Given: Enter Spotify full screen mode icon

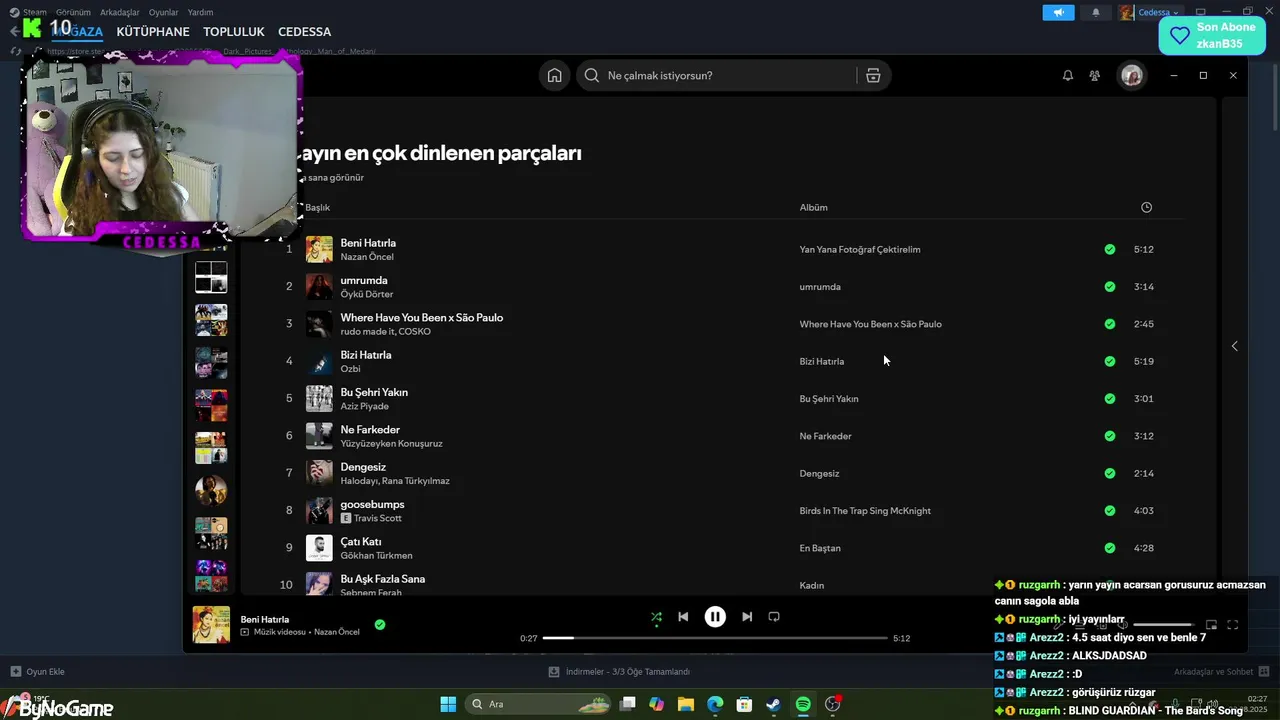Looking at the screenshot, I should click(1233, 625).
